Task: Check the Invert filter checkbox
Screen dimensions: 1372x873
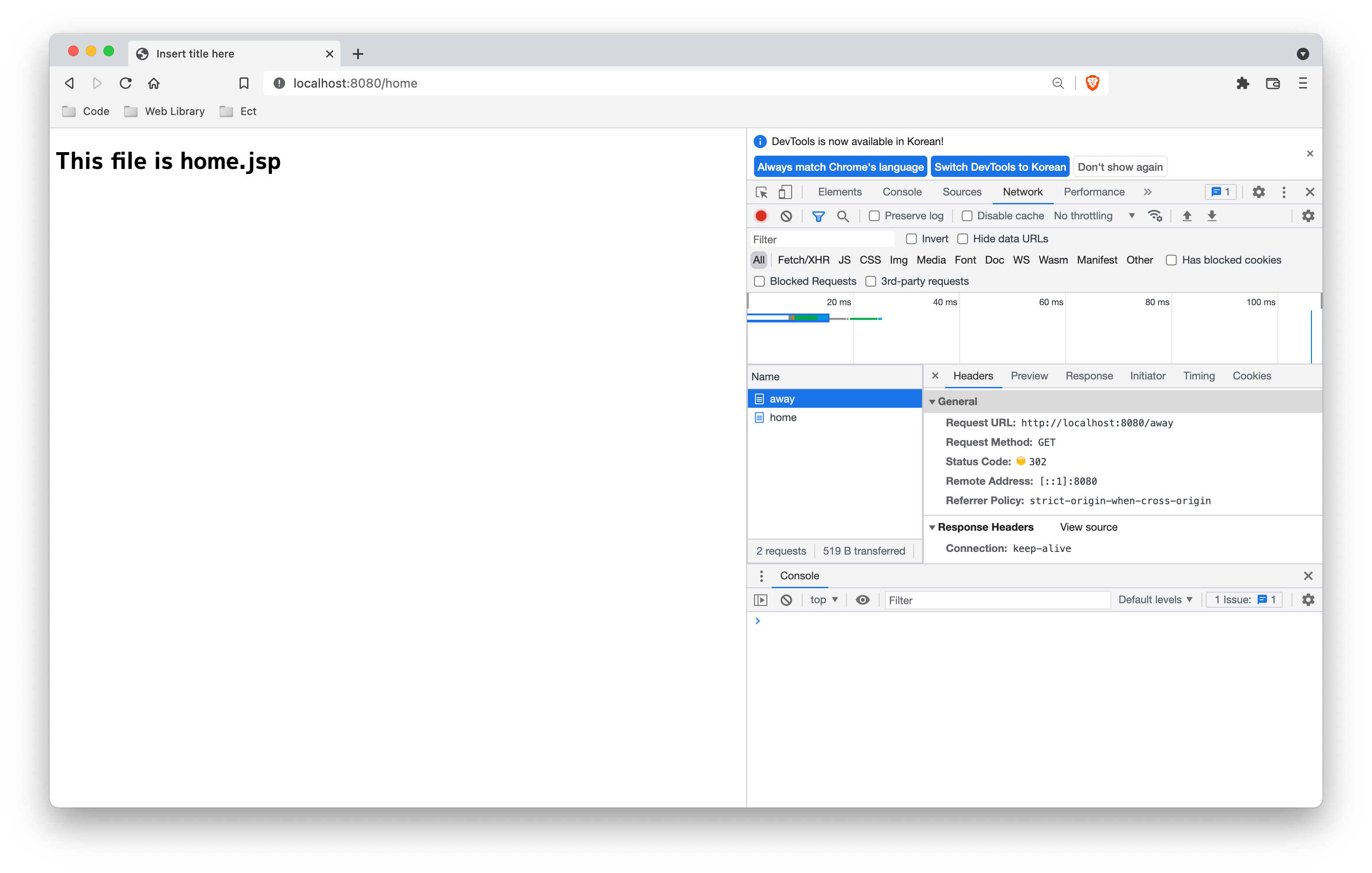Action: (x=911, y=239)
